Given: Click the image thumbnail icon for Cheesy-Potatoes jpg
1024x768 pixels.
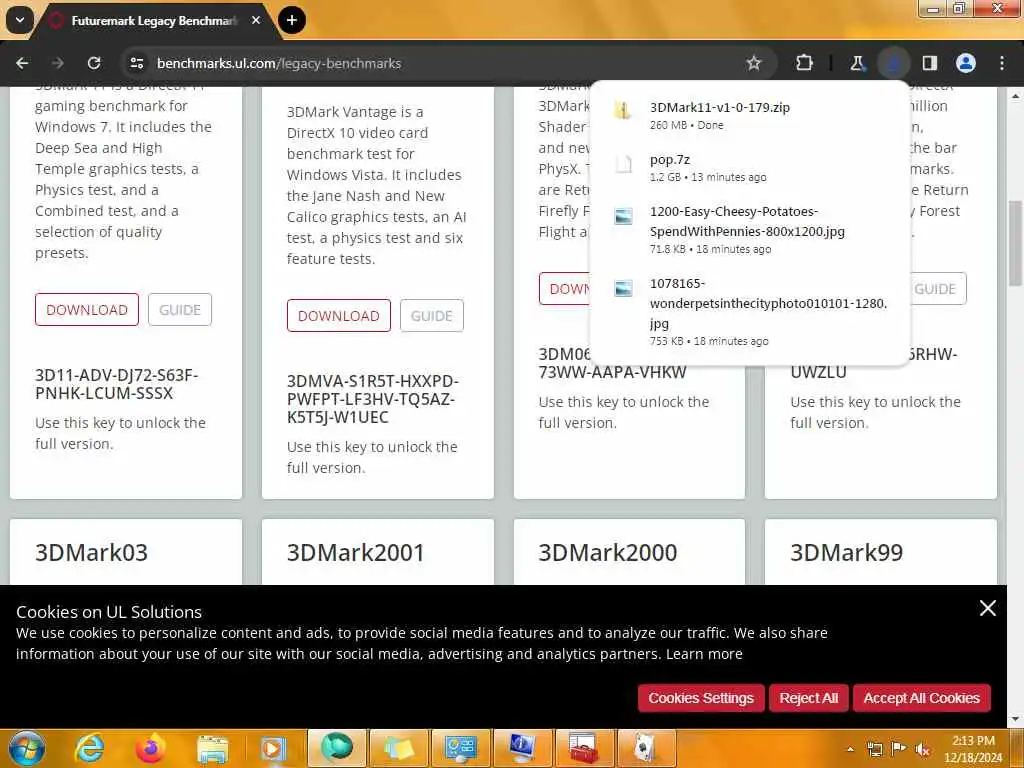Looking at the screenshot, I should (623, 216).
